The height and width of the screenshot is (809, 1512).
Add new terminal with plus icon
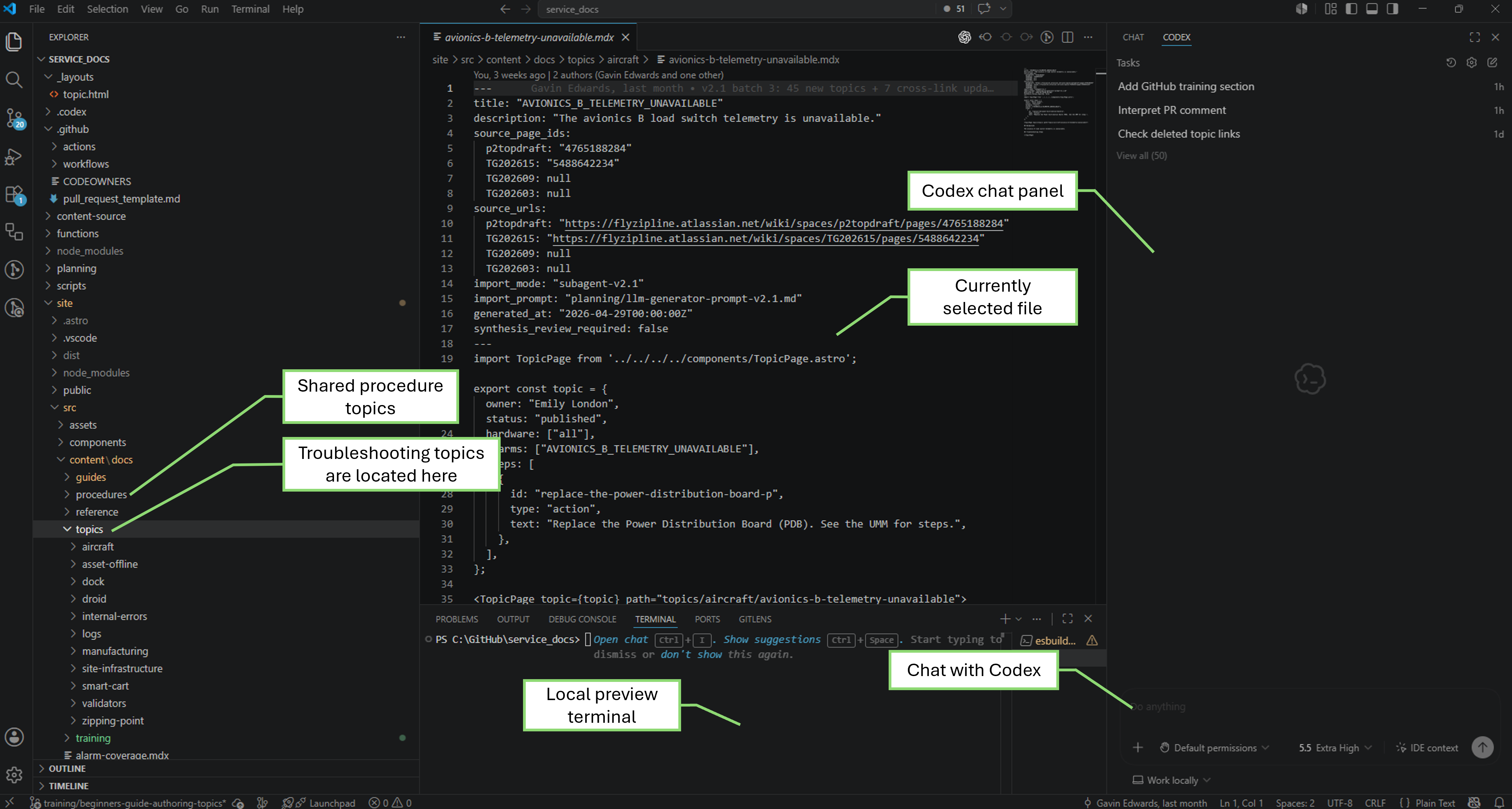1005,619
